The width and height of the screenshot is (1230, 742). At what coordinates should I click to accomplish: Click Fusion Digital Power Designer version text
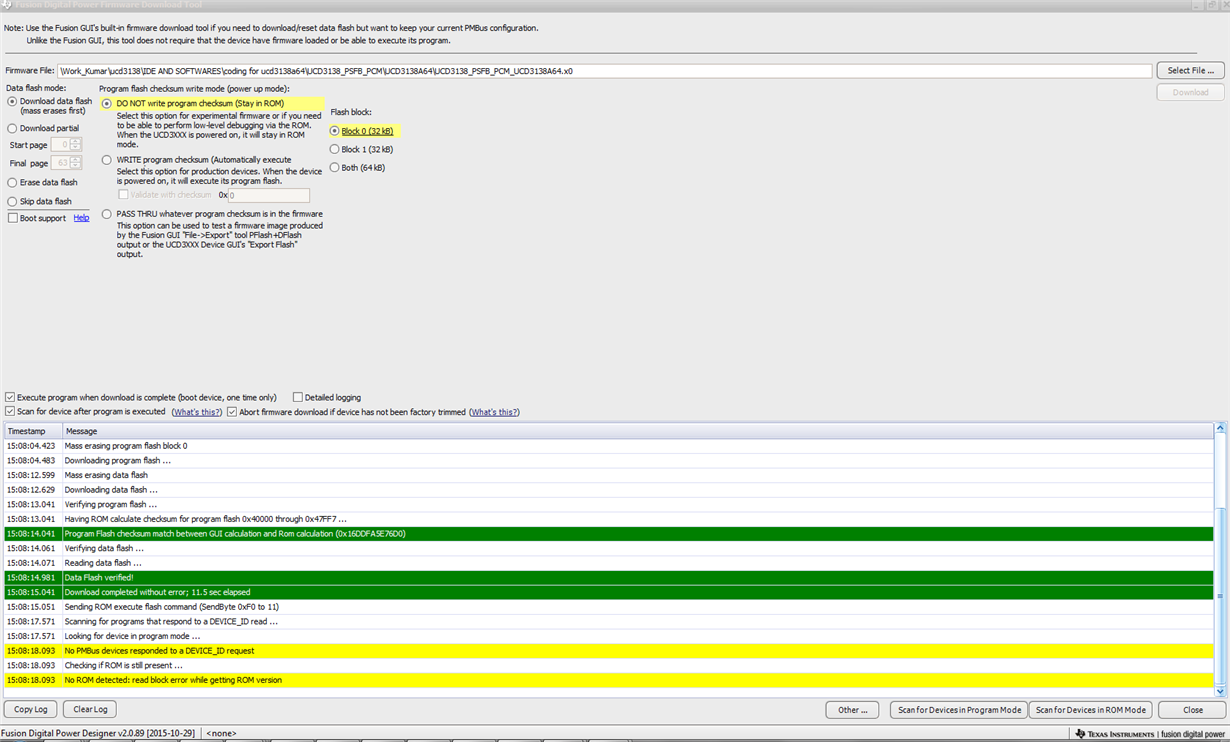pyautogui.click(x=100, y=733)
